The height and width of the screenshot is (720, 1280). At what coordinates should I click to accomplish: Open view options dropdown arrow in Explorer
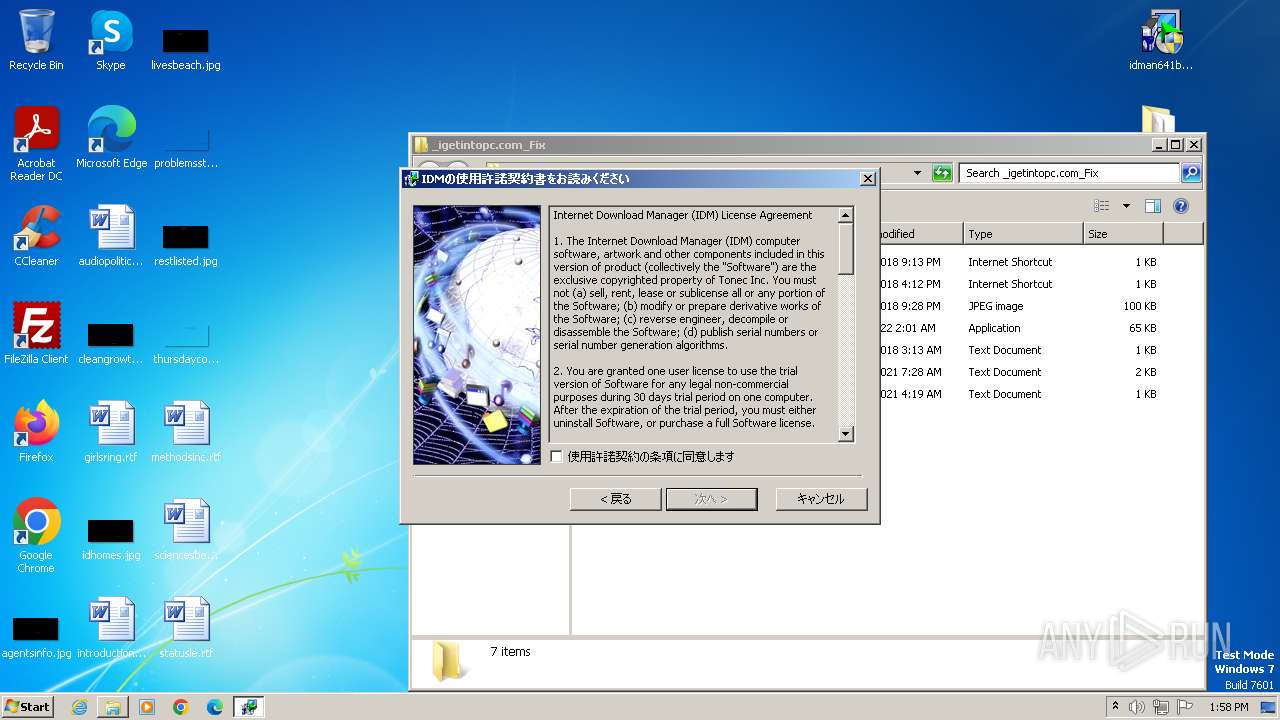[1126, 206]
